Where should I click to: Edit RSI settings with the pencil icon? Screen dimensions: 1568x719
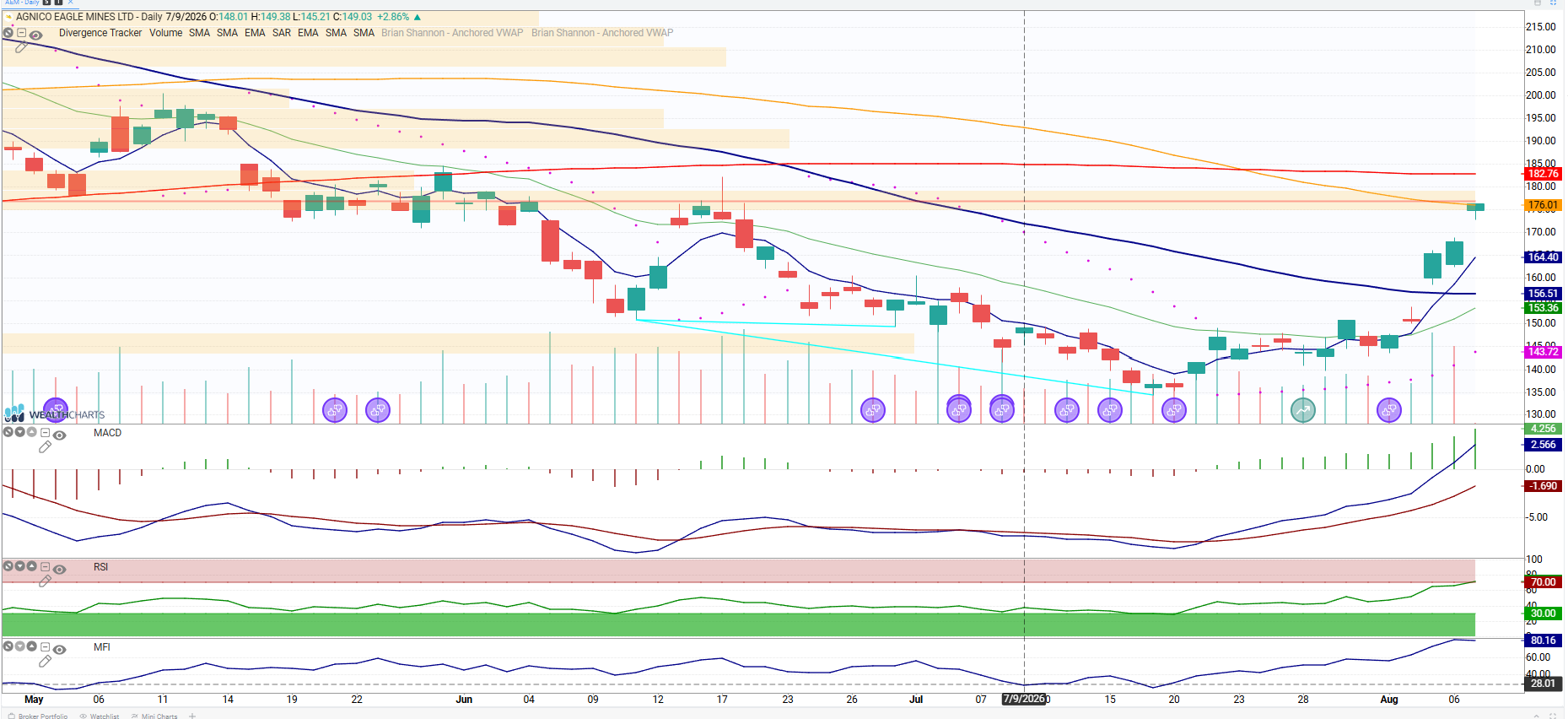pos(45,581)
